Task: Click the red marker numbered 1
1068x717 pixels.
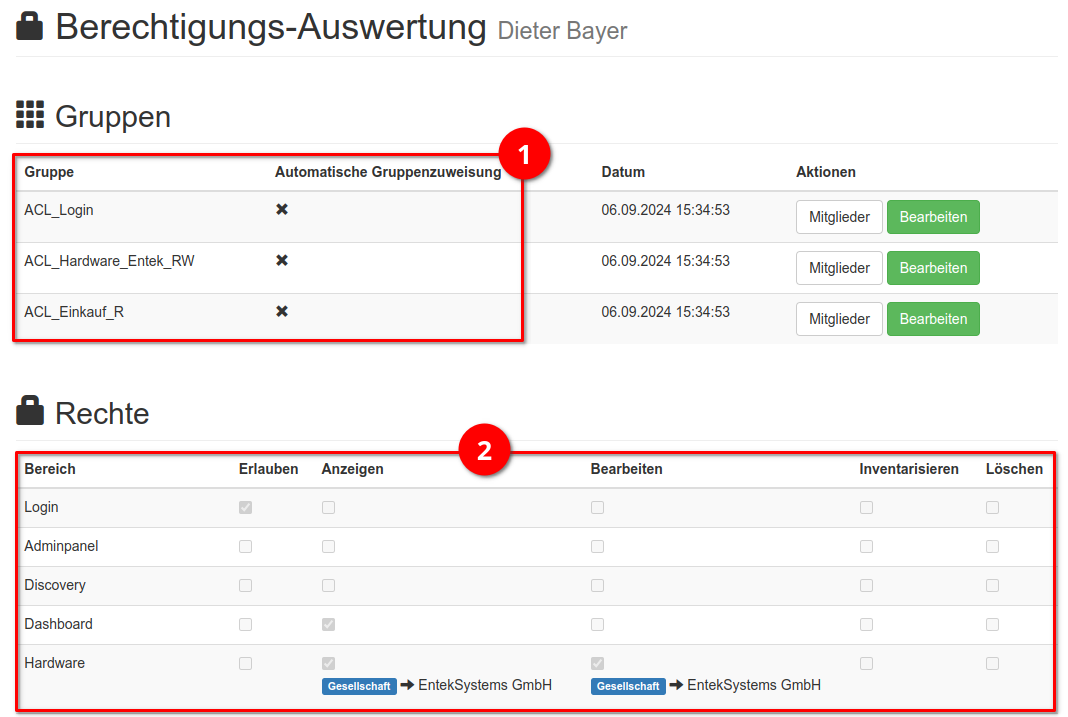Action: click(525, 154)
